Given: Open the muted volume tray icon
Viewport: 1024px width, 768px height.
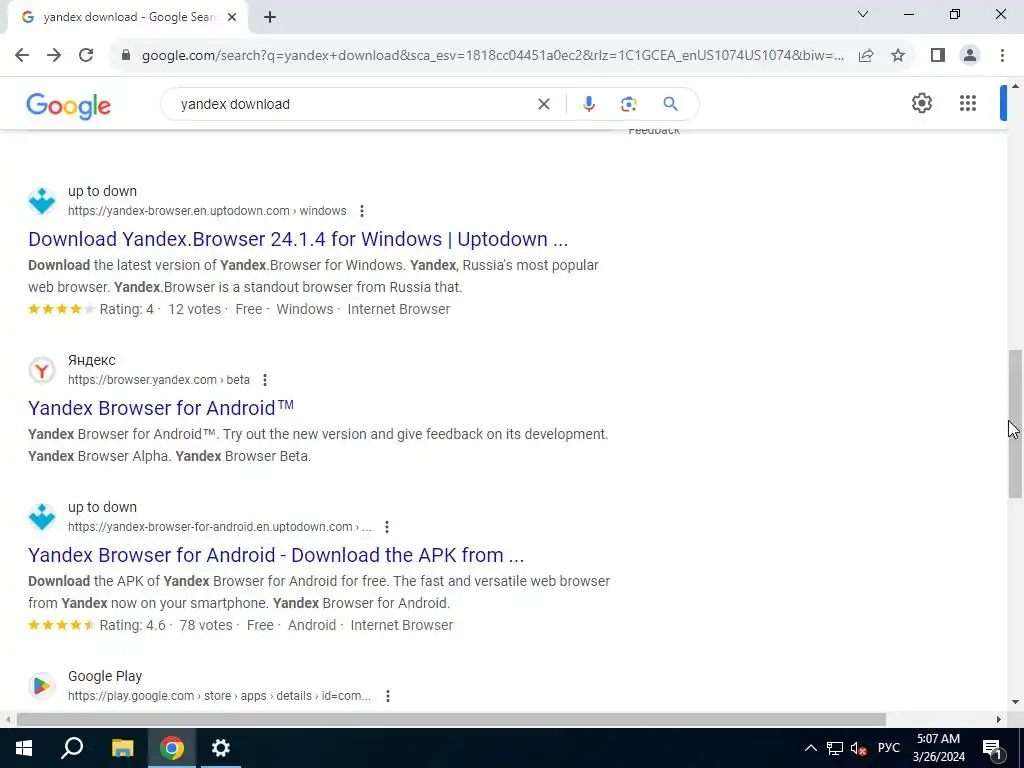Looking at the screenshot, I should pyautogui.click(x=859, y=748).
